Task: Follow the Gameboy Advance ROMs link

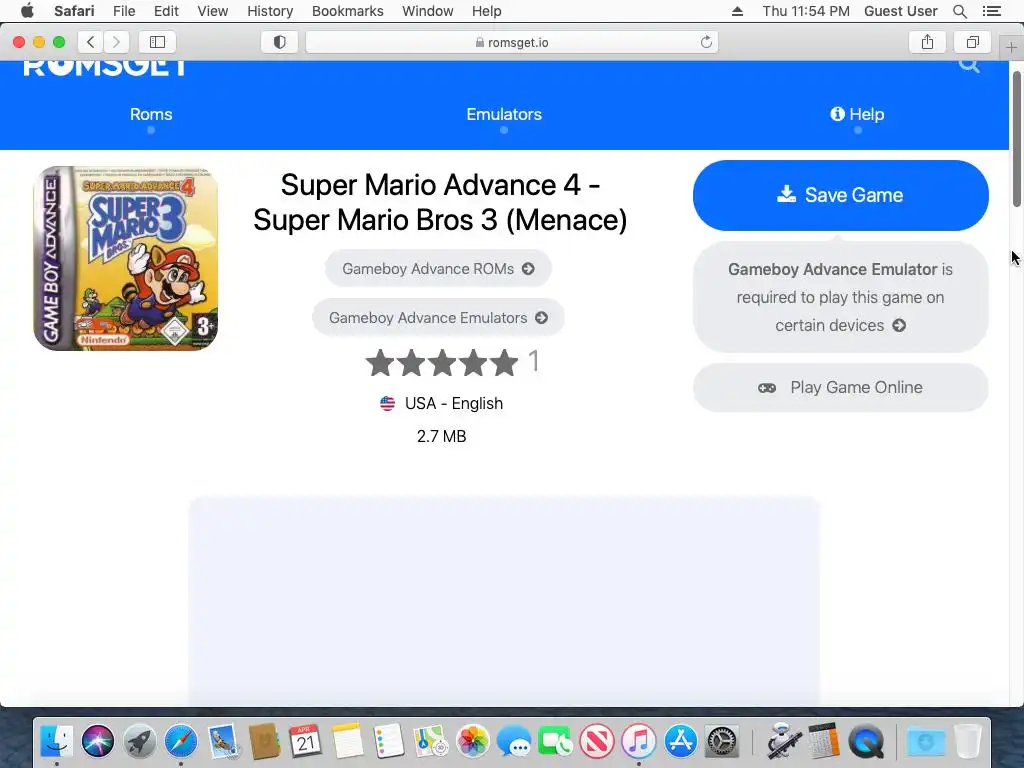Action: coord(438,268)
